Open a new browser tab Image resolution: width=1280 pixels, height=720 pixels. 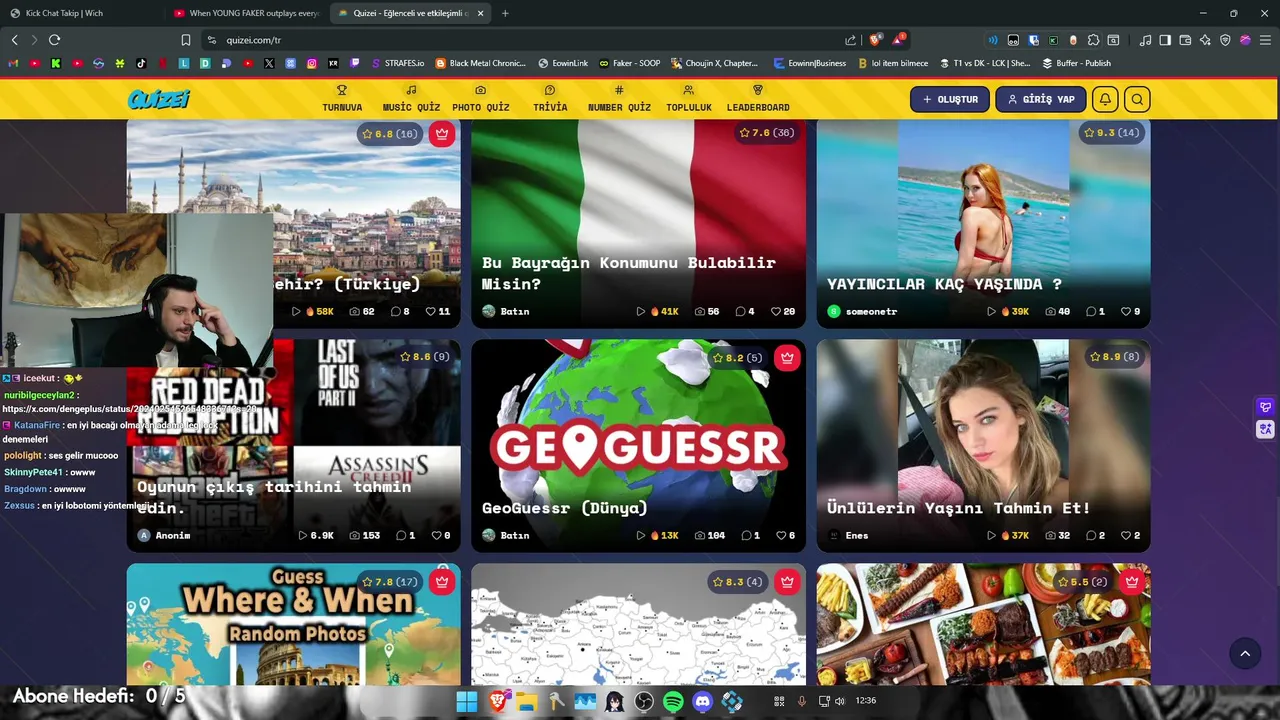tap(504, 13)
